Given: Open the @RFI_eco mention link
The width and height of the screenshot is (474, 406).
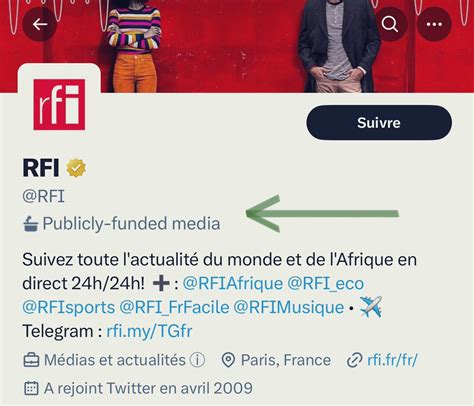Looking at the screenshot, I should pyautogui.click(x=325, y=284).
